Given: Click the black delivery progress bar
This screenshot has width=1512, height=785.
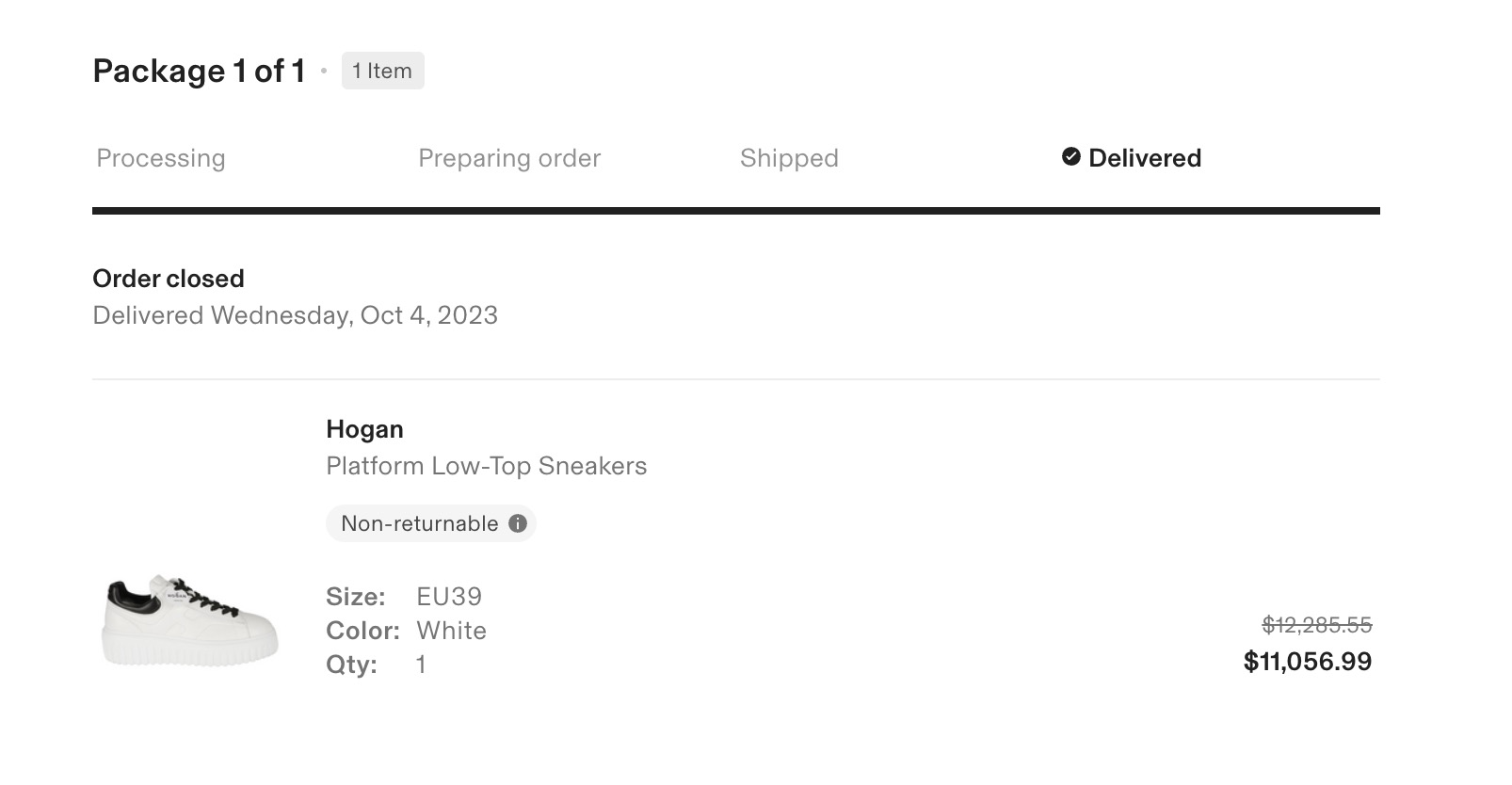Looking at the screenshot, I should (x=735, y=211).
